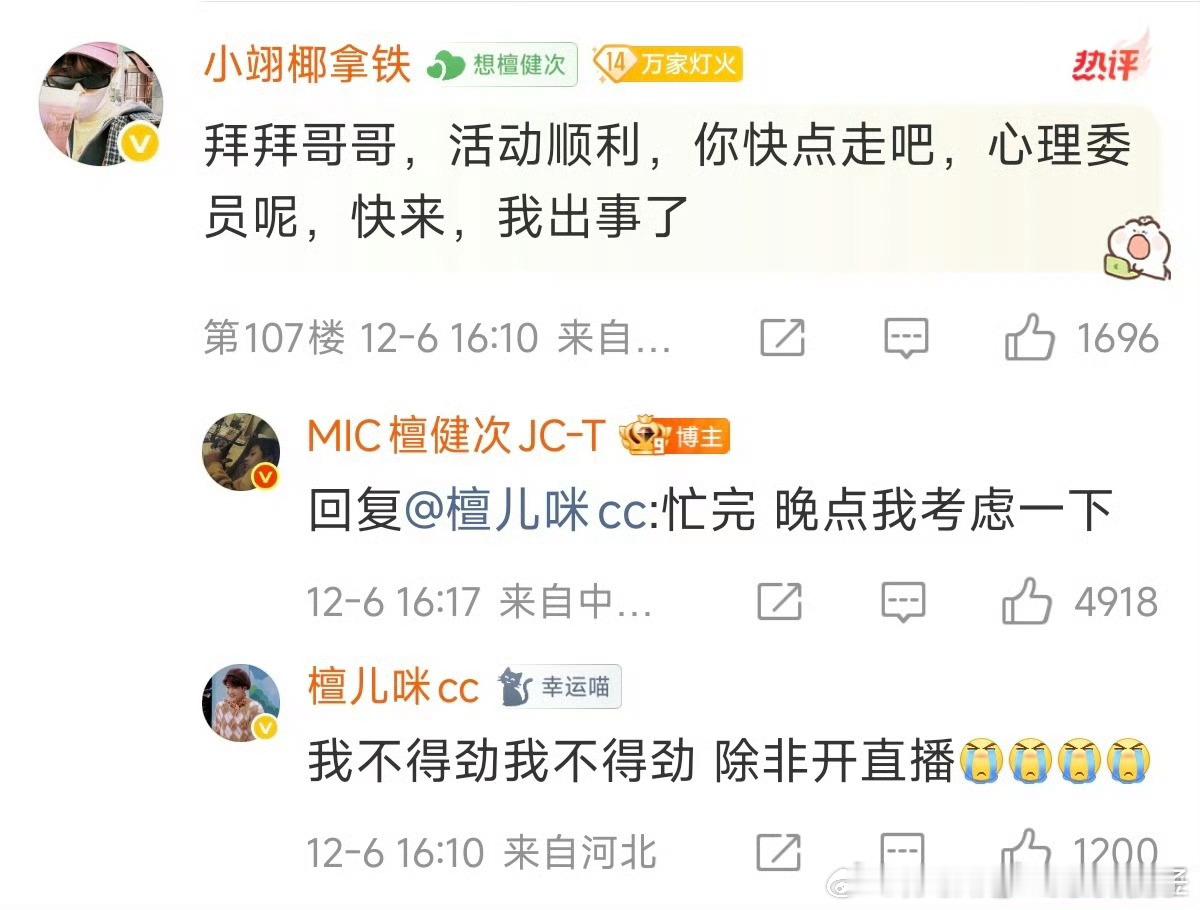The width and height of the screenshot is (1200, 910).
Task: Tap the 幸运喵 cat badge
Action: [x=559, y=687]
